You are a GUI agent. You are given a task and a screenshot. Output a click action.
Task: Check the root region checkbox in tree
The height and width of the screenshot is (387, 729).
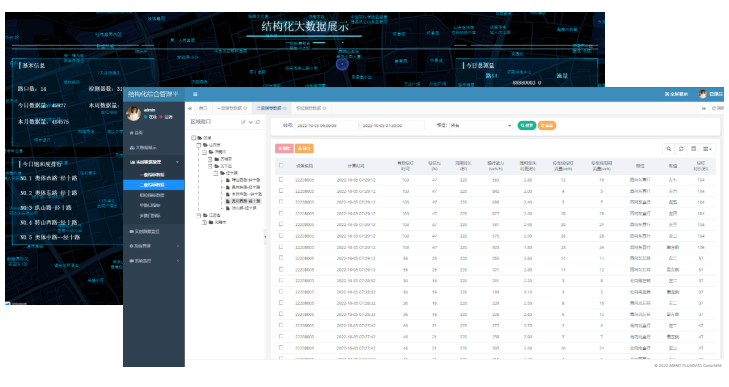pos(193,138)
